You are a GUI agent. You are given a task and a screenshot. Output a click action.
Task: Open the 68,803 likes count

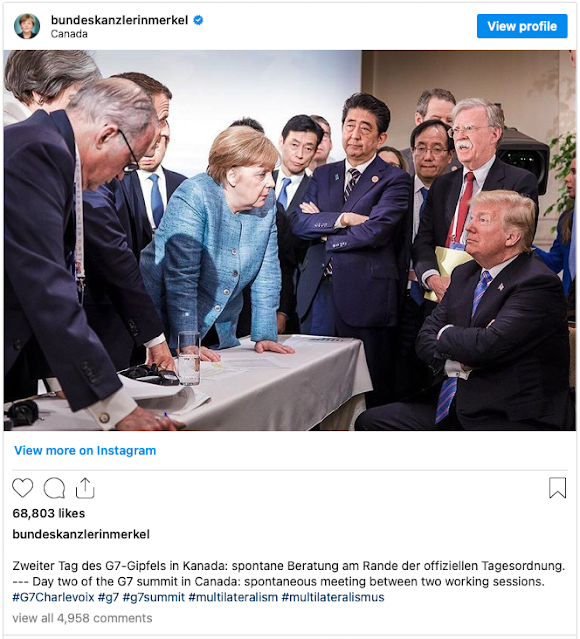[49, 513]
